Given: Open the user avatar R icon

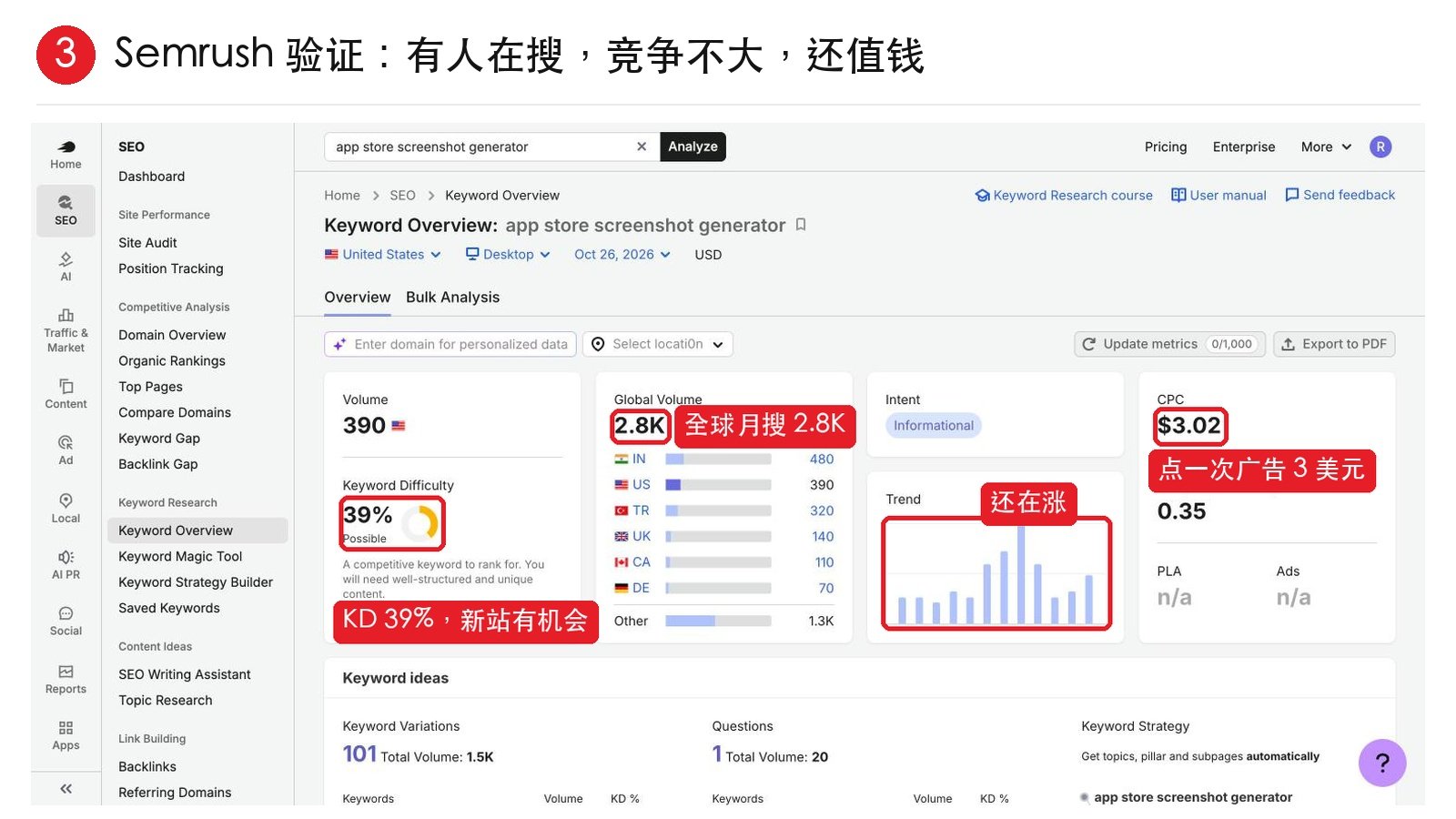Looking at the screenshot, I should coord(1380,147).
